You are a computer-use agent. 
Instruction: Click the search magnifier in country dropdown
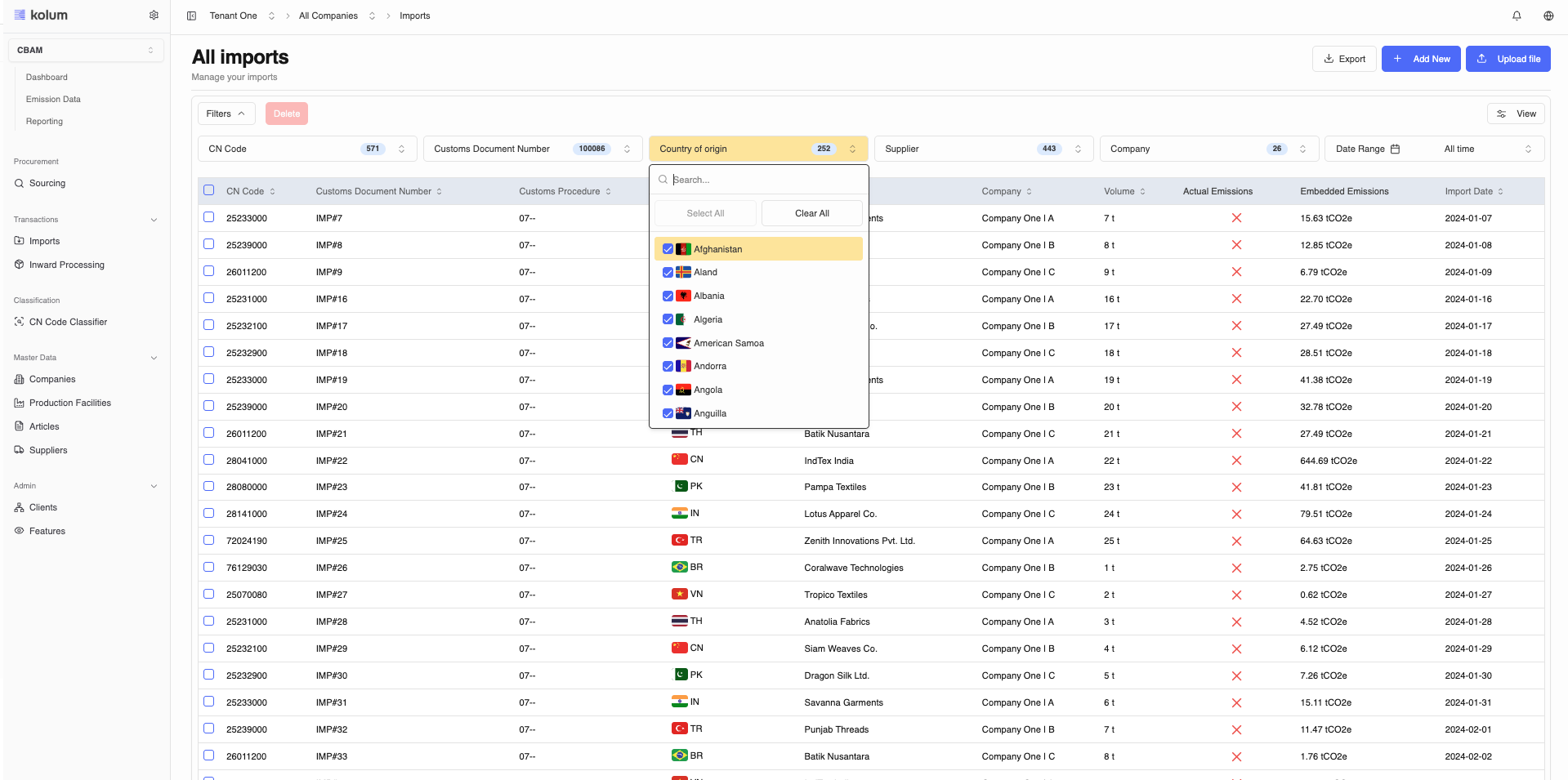663,180
